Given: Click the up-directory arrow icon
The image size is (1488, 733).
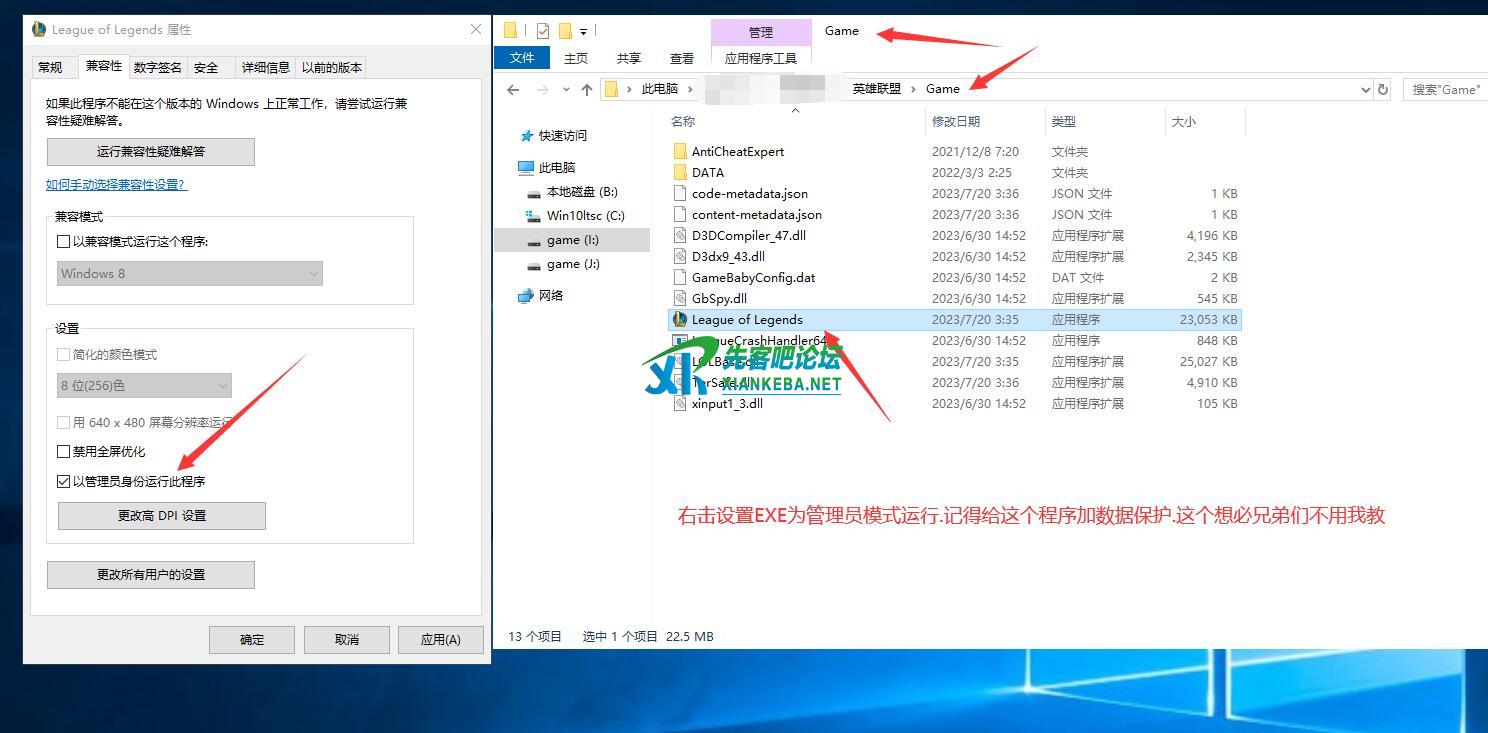Looking at the screenshot, I should click(x=587, y=89).
